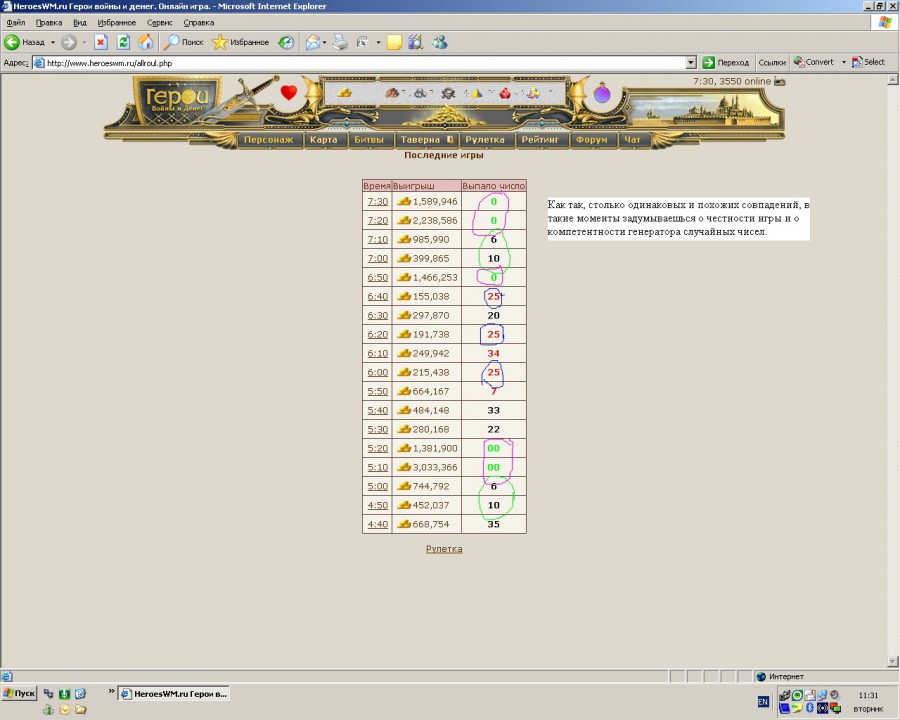This screenshot has height=720, width=900.
Task: Click the mercury resource icon
Action: point(448,92)
